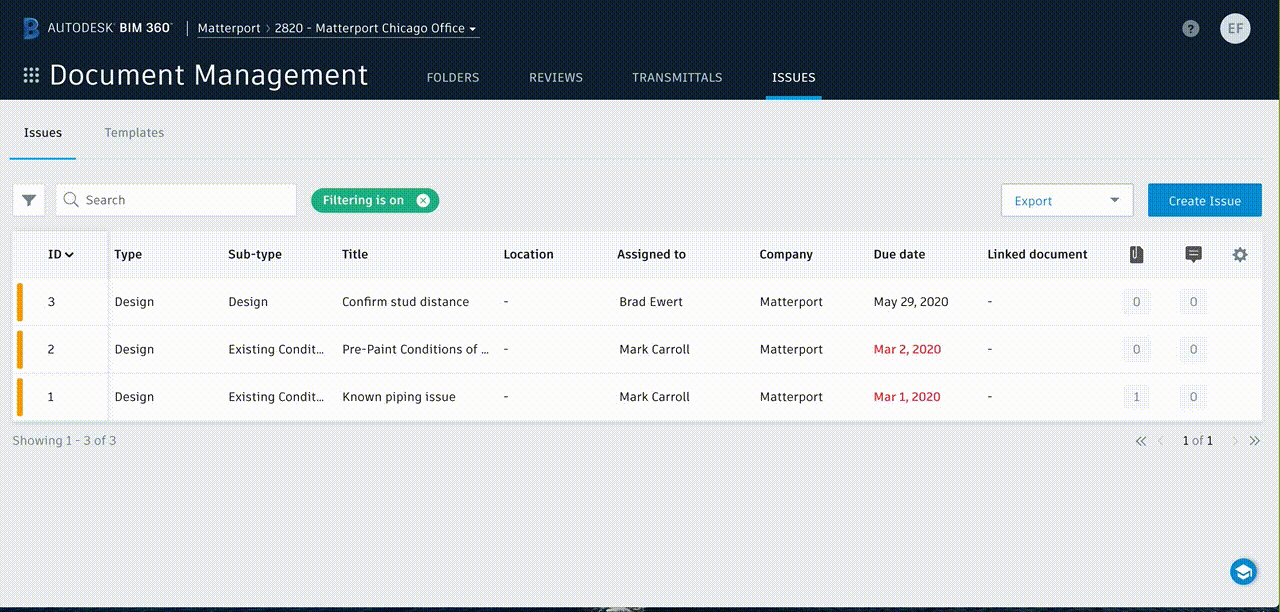Click due date May 29, 2020
The image size is (1280, 612).
pyautogui.click(x=911, y=302)
